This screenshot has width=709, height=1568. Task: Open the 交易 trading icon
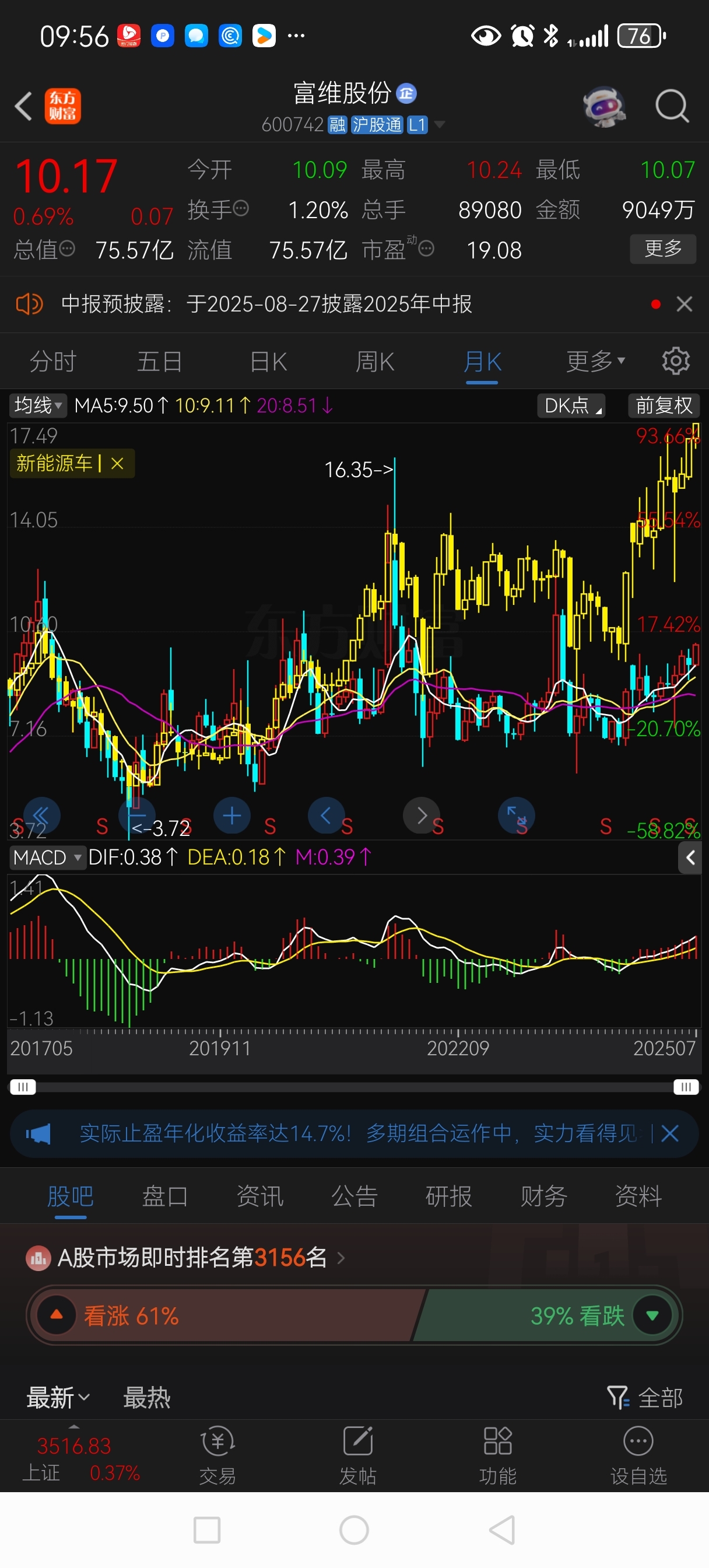click(217, 1455)
